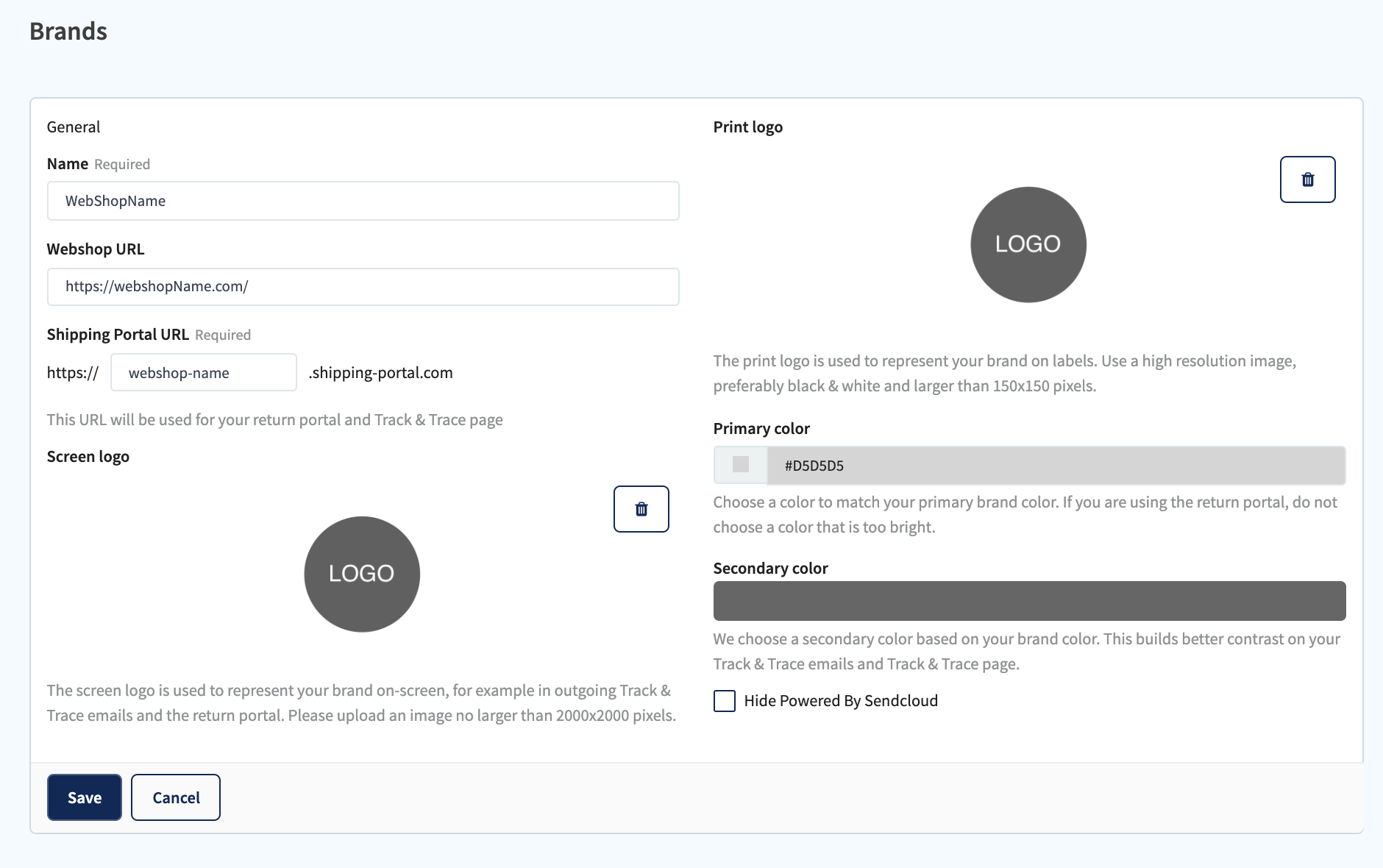Focus the Webshop URL input field
Viewport: 1383px width, 868px height.
pos(363,287)
